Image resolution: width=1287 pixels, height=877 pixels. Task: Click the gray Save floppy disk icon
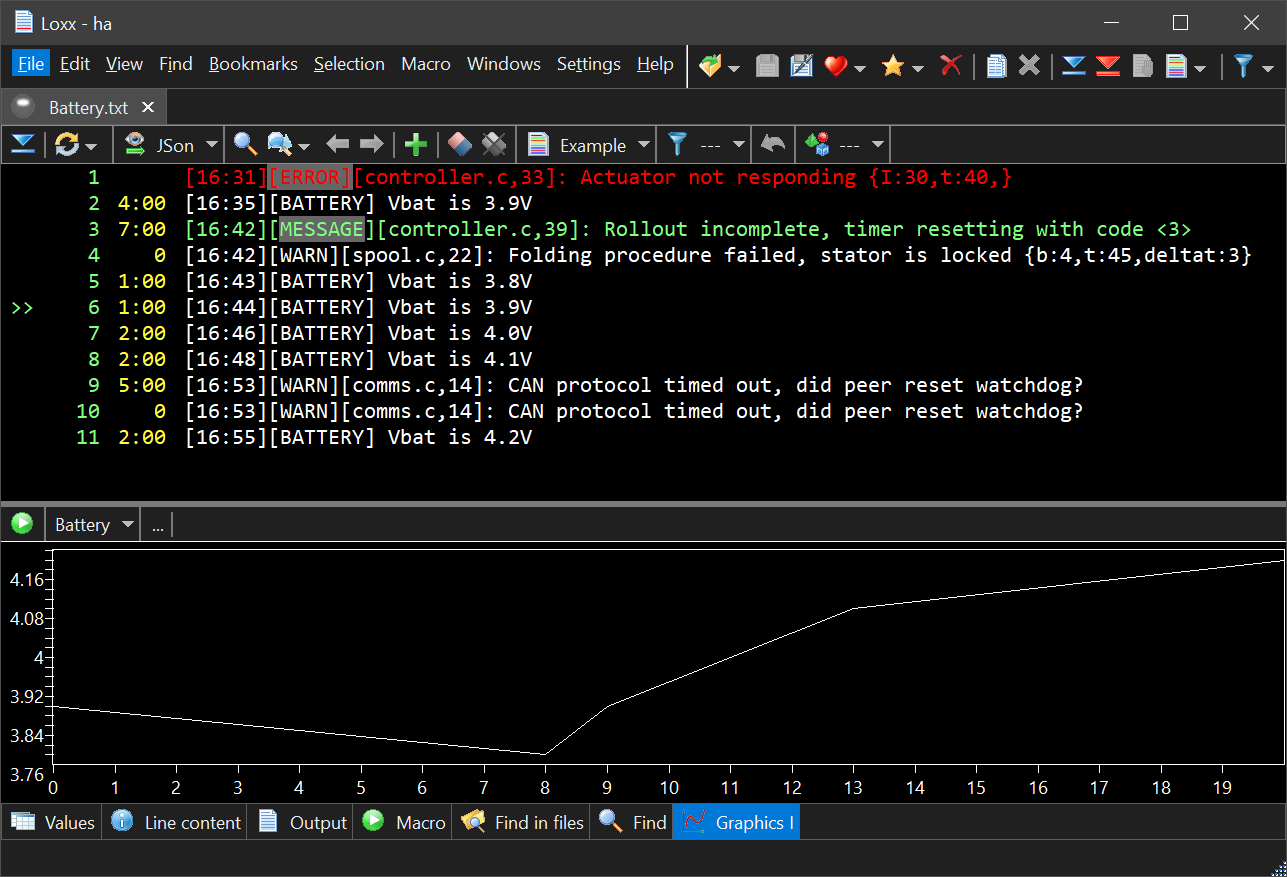click(x=767, y=66)
